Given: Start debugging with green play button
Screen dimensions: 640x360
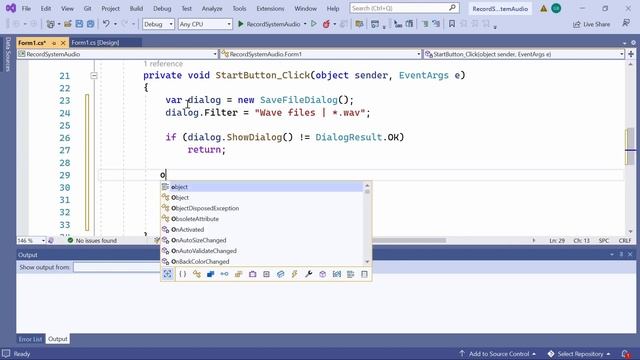Looking at the screenshot, I should (241, 24).
